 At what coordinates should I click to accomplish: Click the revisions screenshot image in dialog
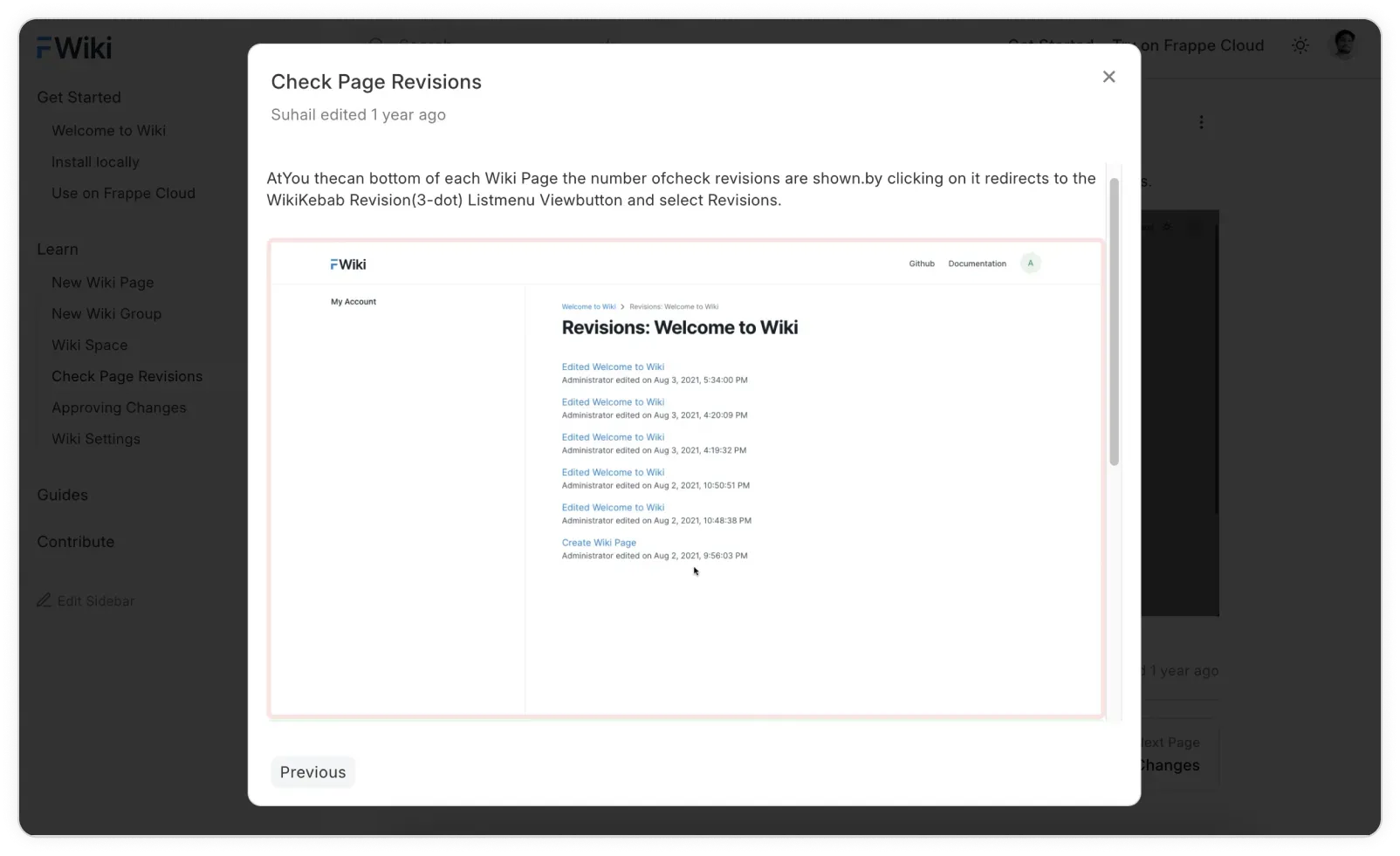click(x=686, y=478)
